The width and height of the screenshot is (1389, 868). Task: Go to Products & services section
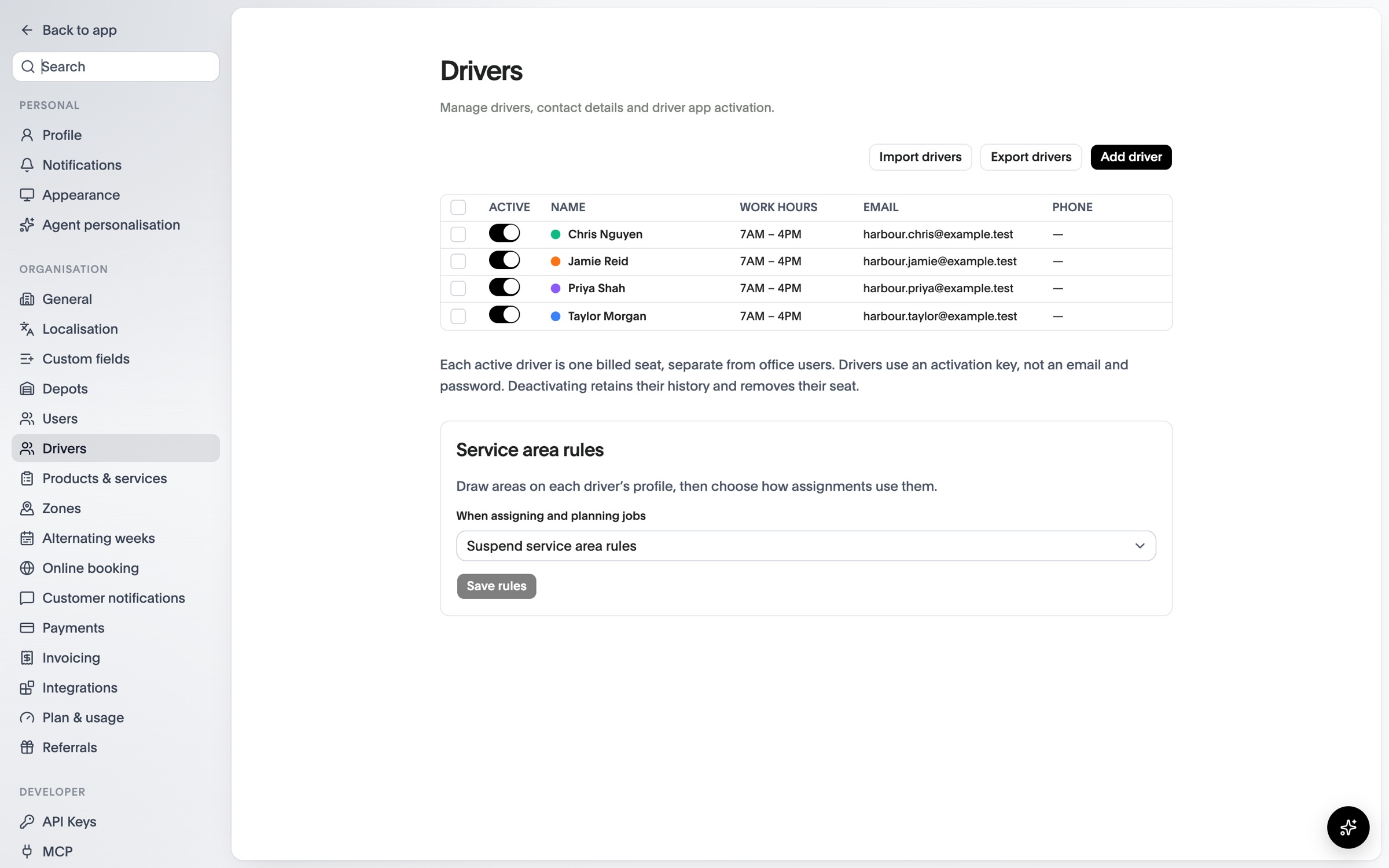click(x=116, y=479)
